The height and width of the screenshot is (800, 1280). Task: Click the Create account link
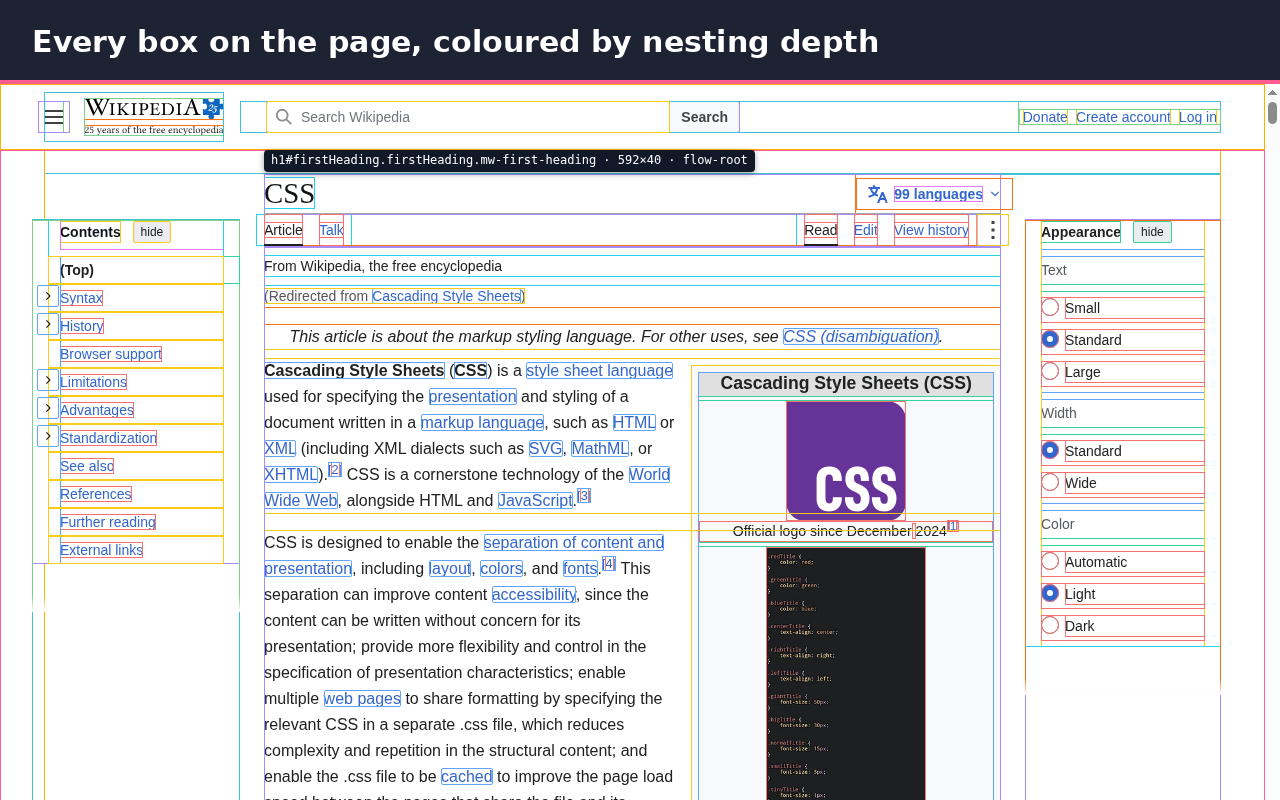coord(1123,117)
